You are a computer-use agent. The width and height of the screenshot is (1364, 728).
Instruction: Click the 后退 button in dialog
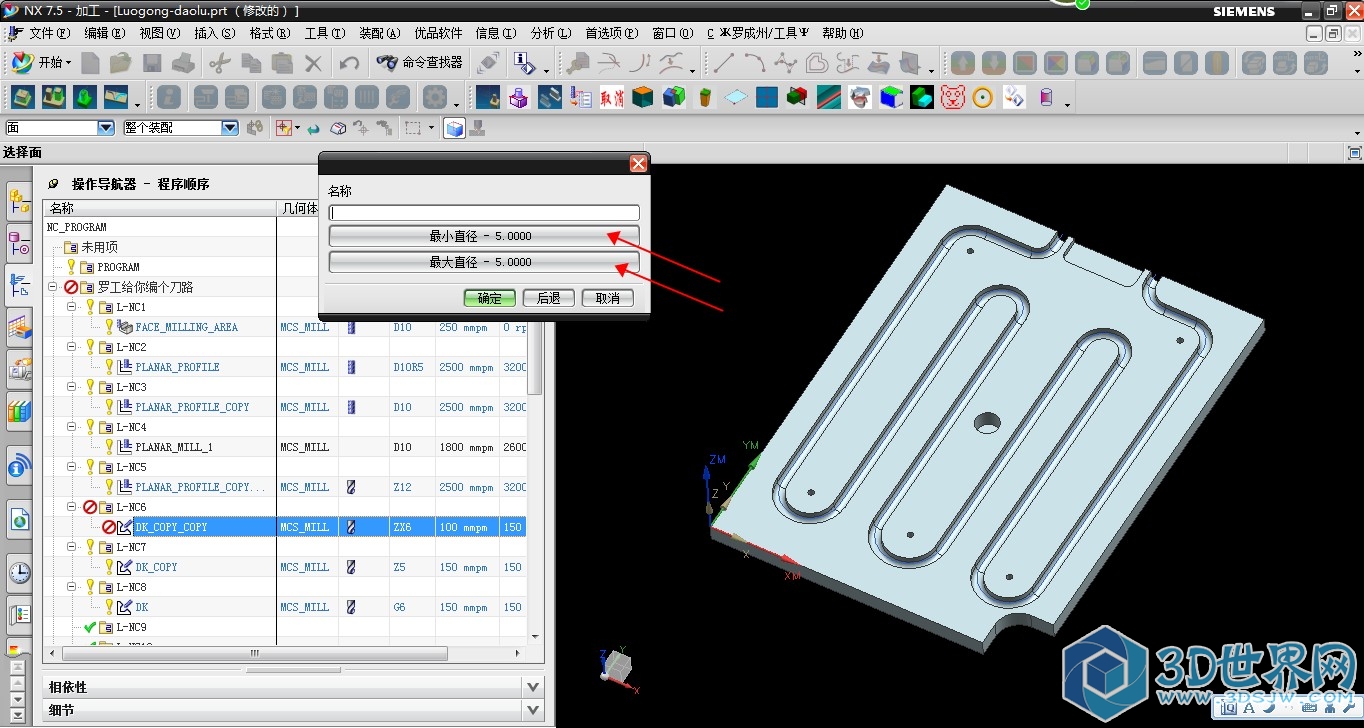(x=549, y=298)
